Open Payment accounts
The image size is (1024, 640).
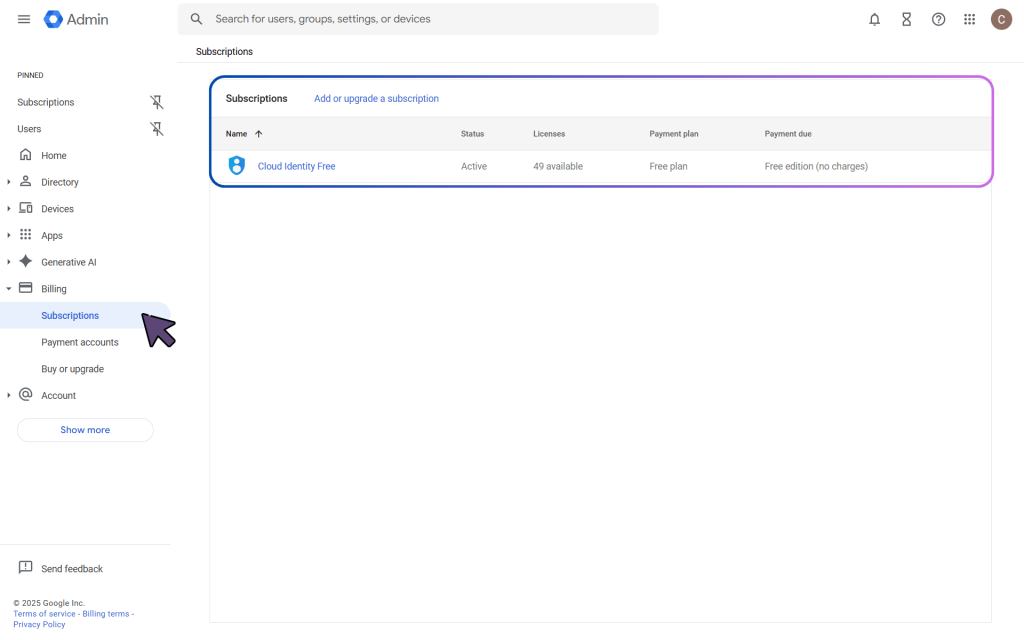pos(80,342)
